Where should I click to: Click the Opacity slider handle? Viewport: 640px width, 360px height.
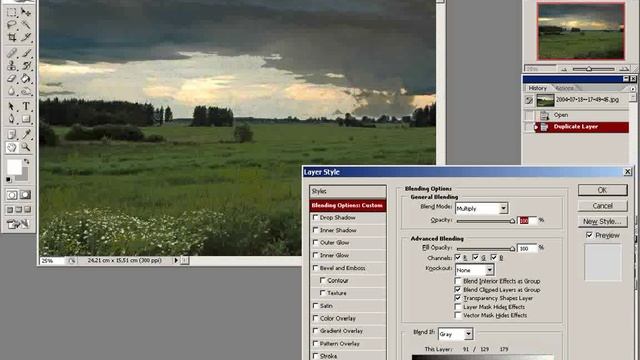point(512,221)
